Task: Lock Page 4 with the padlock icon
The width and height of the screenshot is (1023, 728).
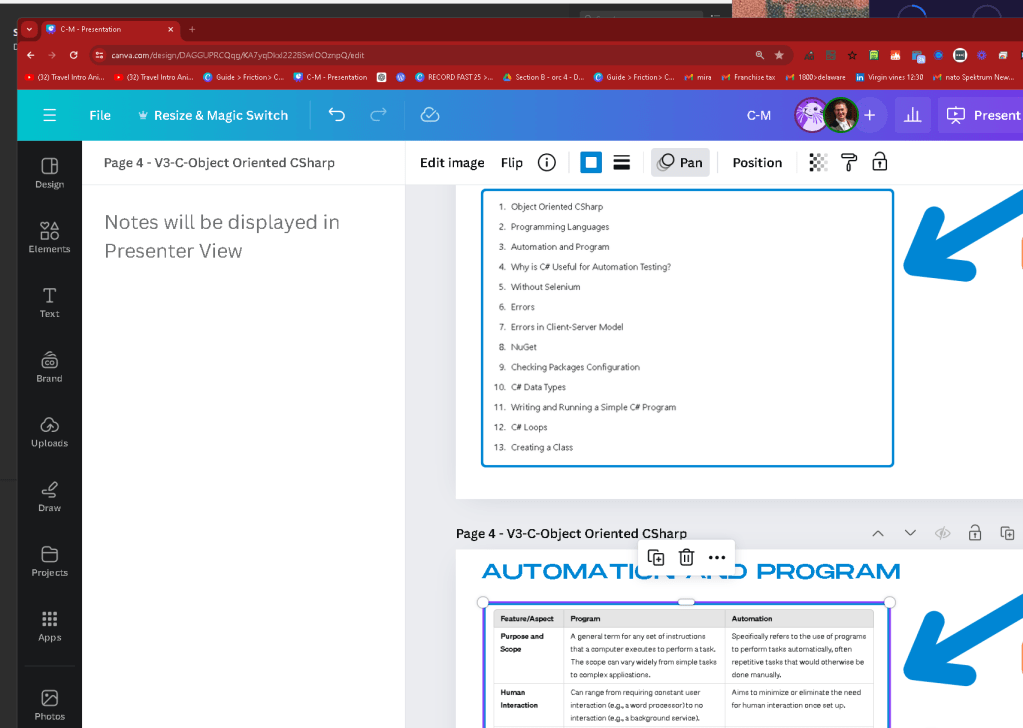Action: pyautogui.click(x=975, y=533)
